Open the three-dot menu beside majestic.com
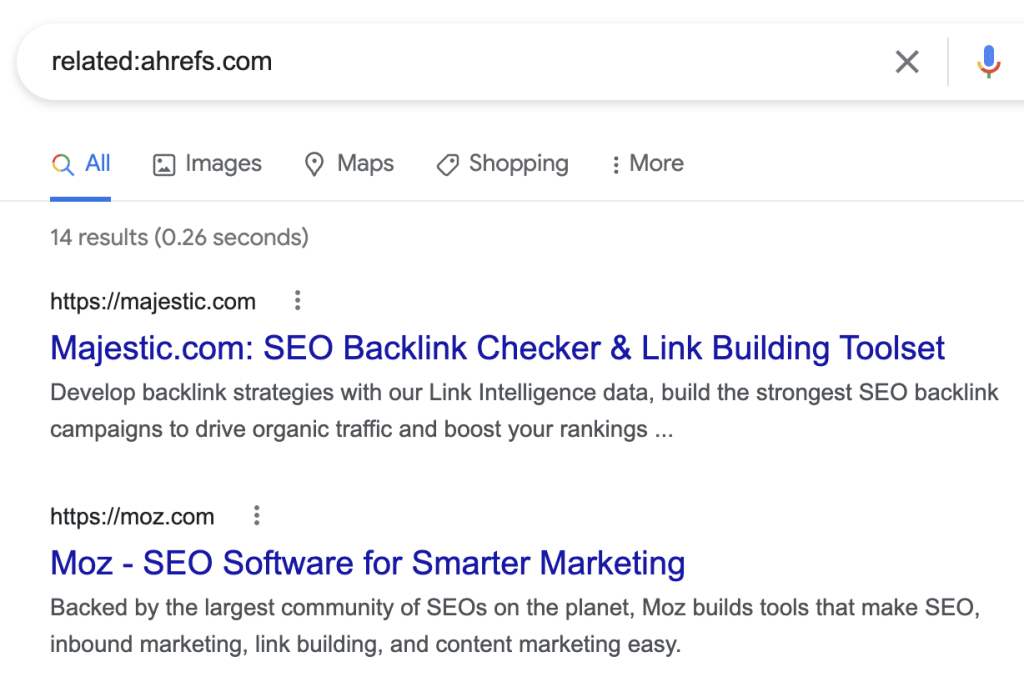 click(x=297, y=299)
